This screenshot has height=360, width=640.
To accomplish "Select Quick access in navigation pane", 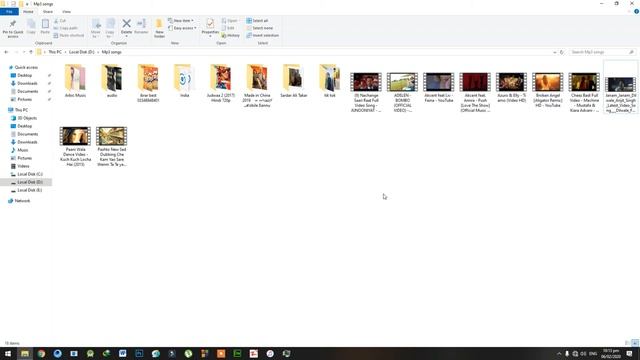I will click(26, 67).
